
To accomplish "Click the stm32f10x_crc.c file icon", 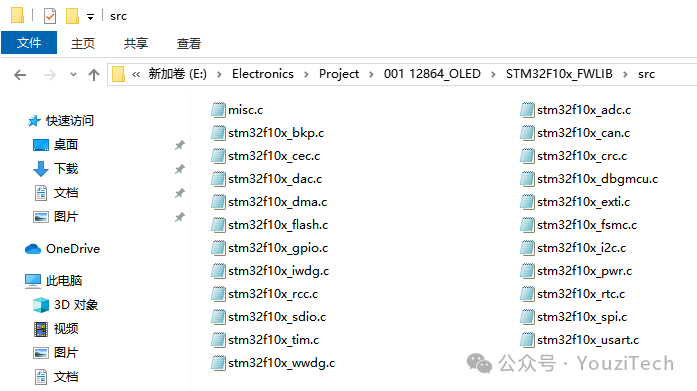I will pos(527,156).
